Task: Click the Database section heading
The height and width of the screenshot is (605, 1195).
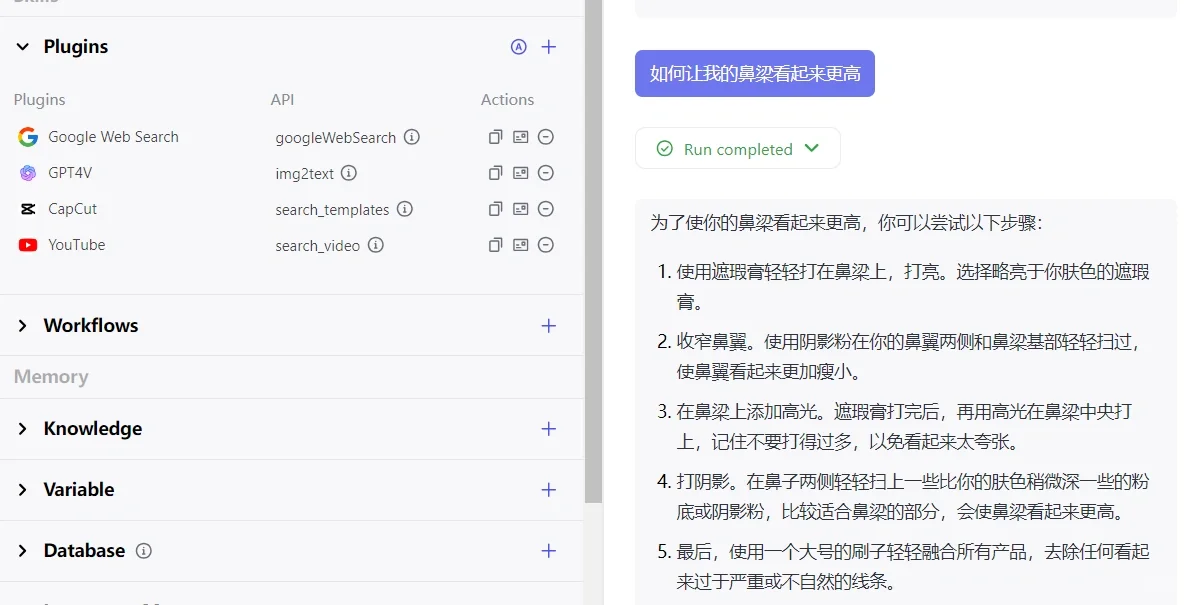Action: point(85,551)
